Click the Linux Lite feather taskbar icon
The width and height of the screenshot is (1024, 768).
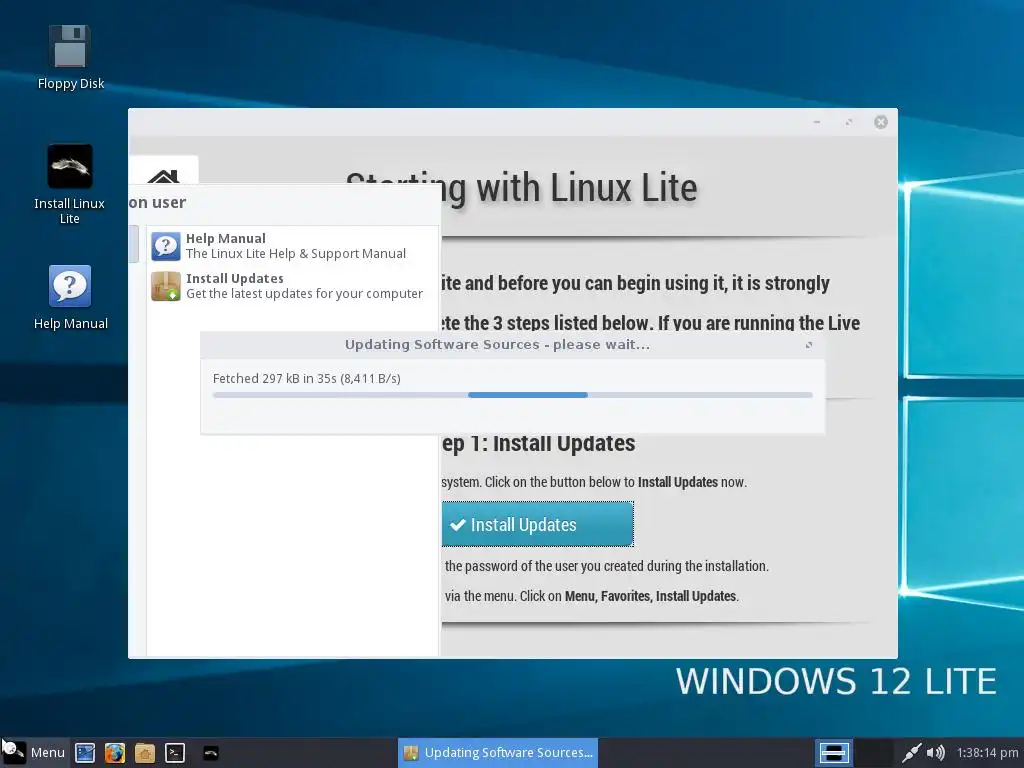[211, 753]
